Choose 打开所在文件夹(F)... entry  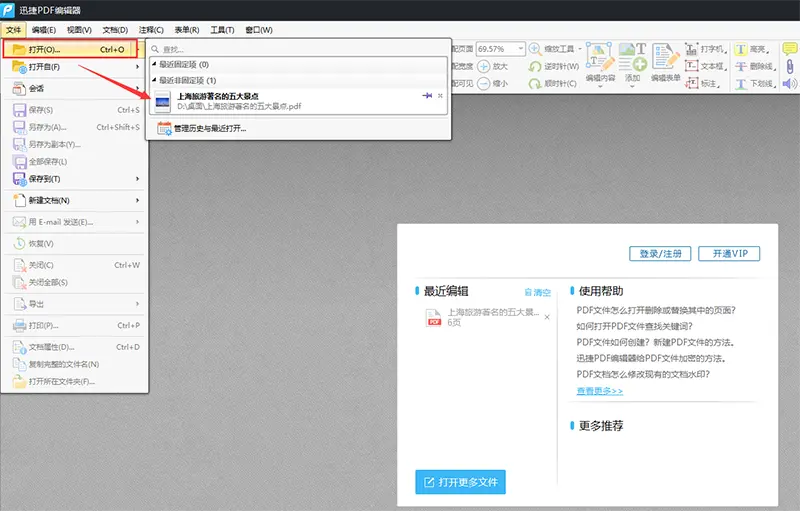[x=74, y=381]
